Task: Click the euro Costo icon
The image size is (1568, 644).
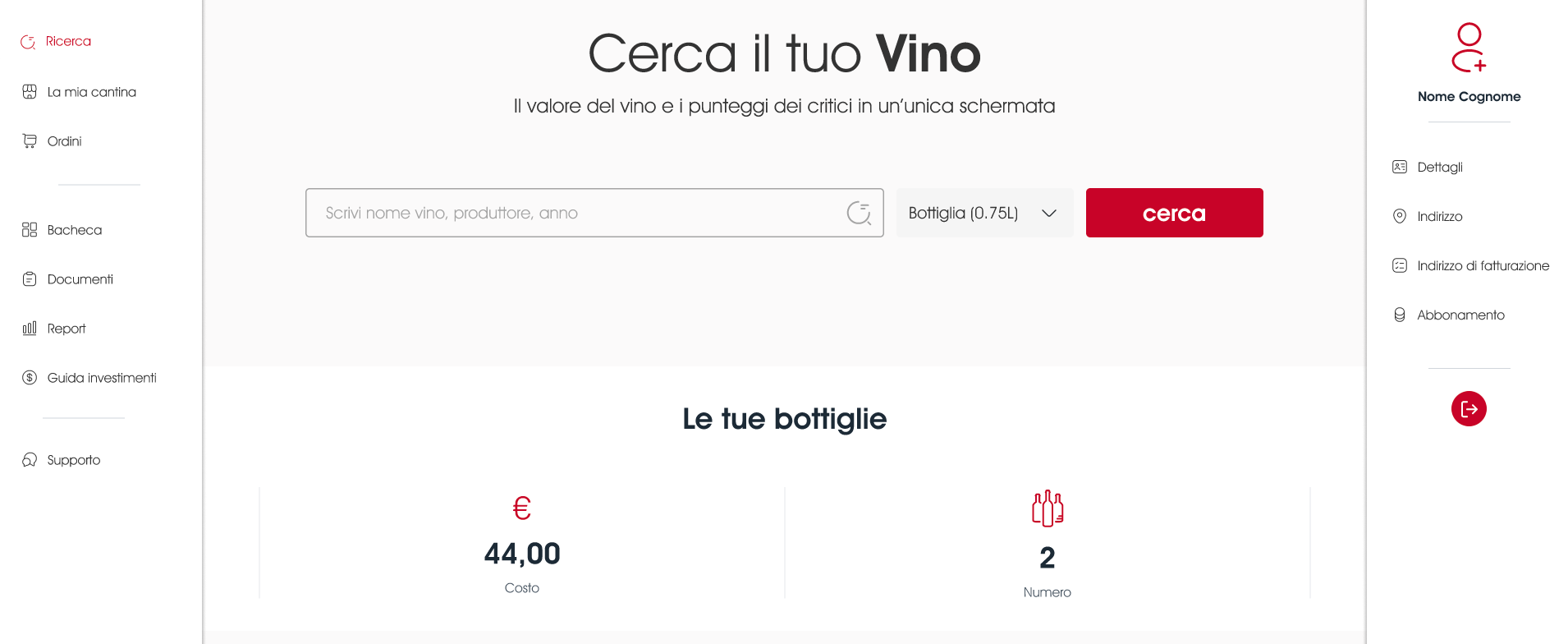Action: pos(522,508)
